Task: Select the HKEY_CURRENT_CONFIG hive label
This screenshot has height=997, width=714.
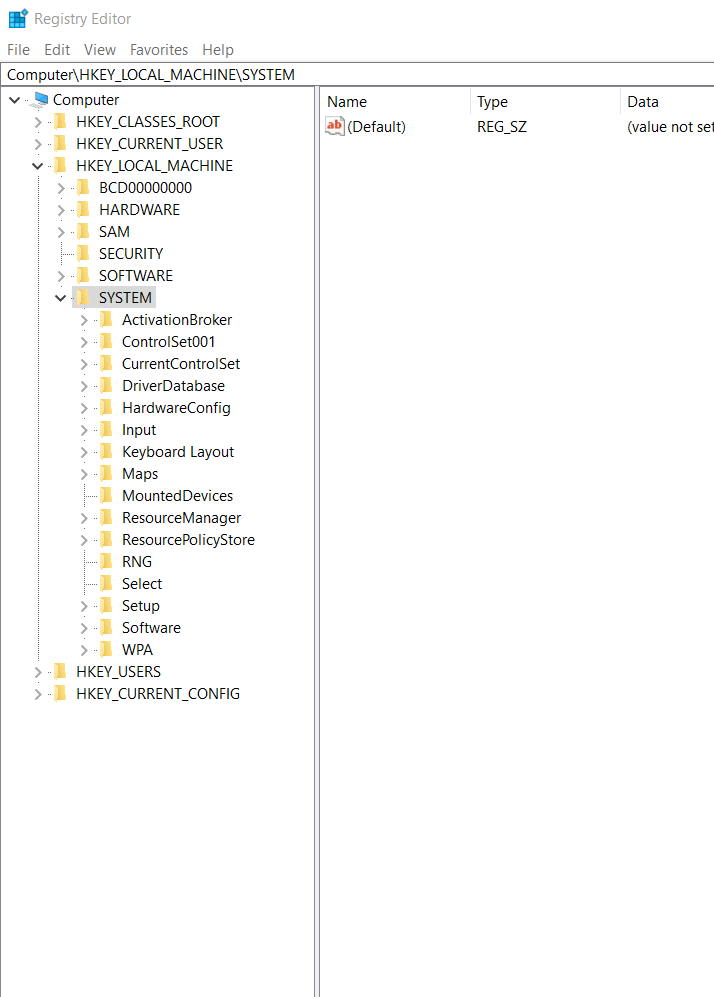Action: pyautogui.click(x=158, y=694)
